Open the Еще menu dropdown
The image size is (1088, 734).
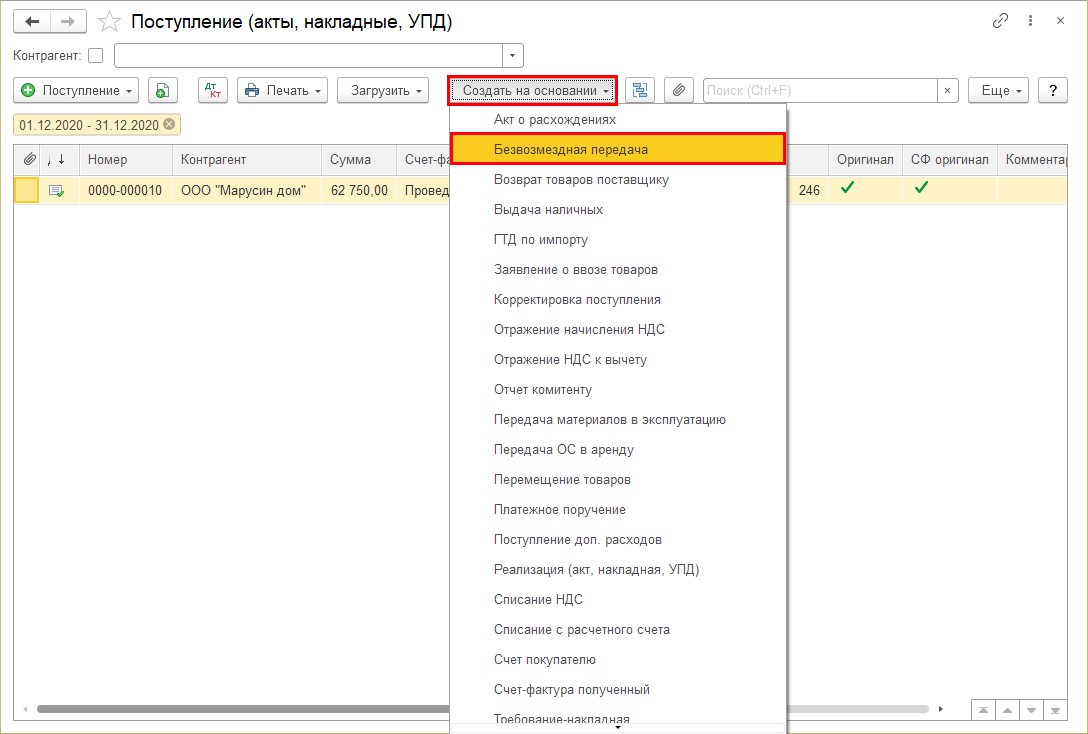coord(998,90)
